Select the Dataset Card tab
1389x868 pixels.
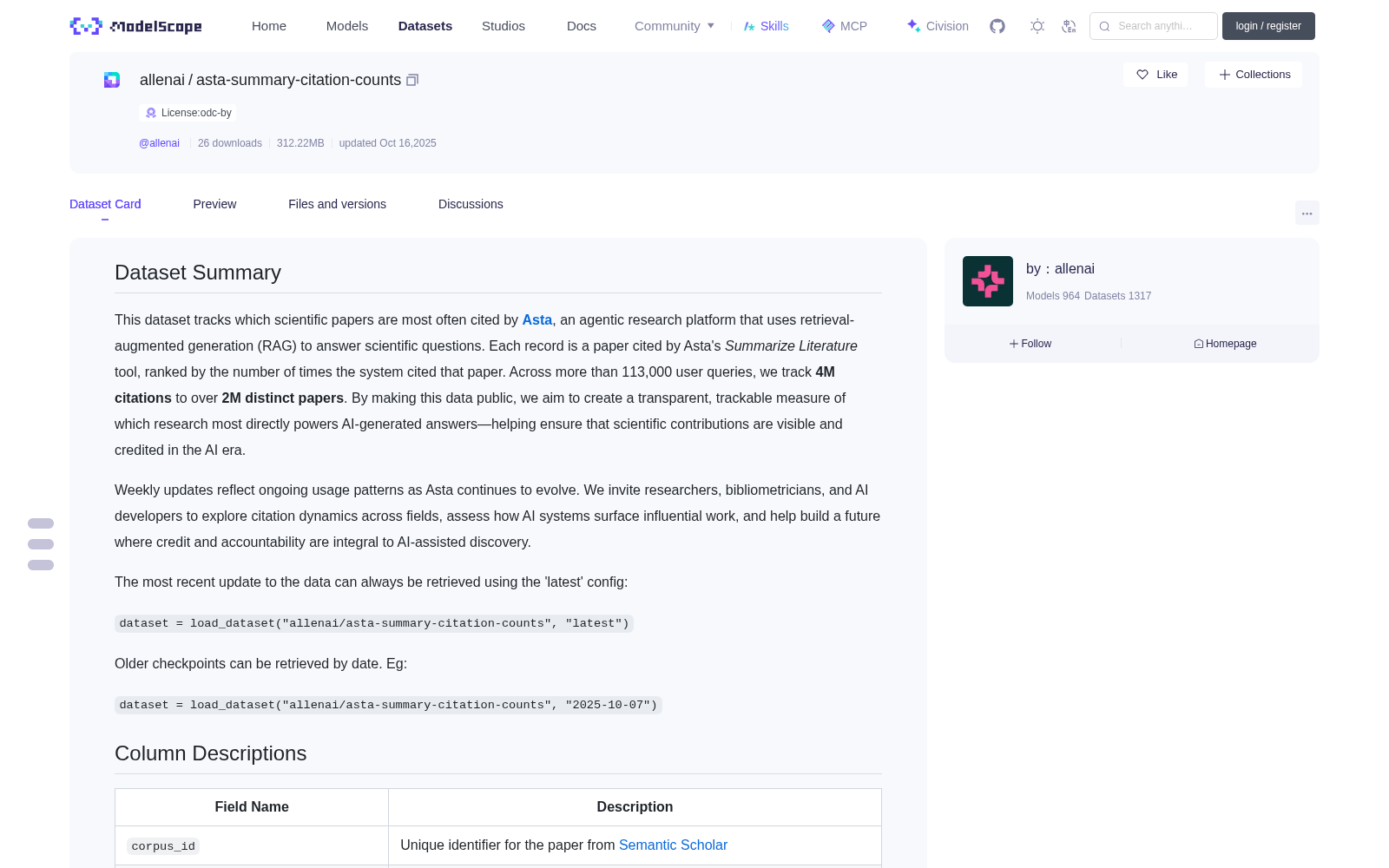(105, 204)
